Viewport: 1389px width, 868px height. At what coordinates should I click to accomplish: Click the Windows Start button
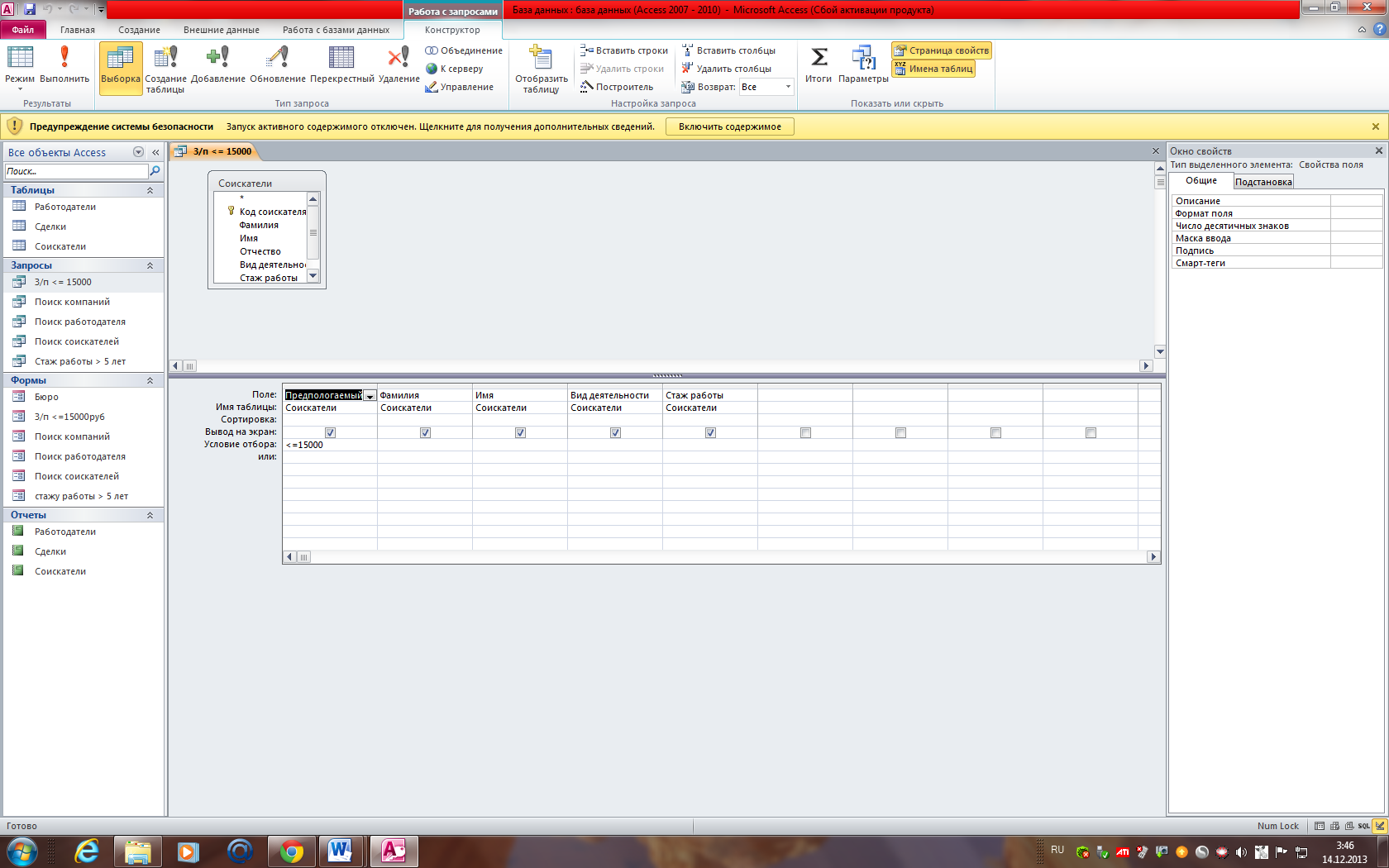click(21, 851)
